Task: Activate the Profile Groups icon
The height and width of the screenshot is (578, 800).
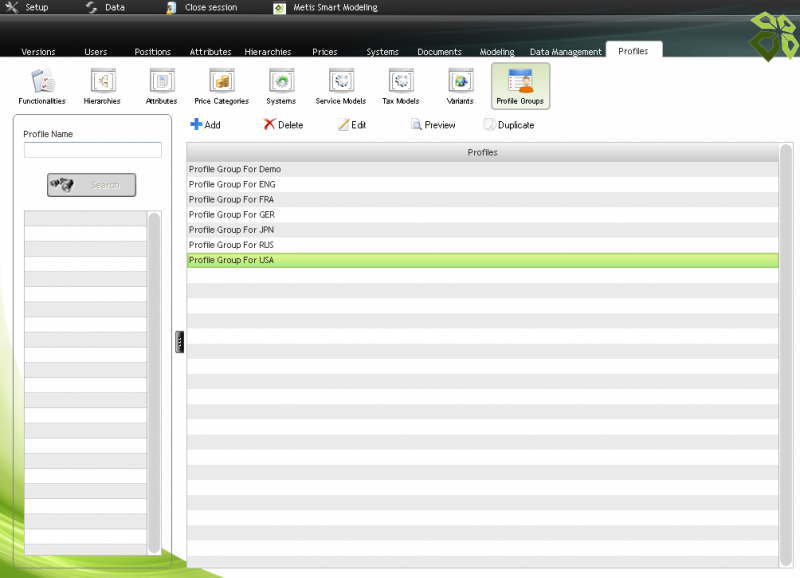Action: point(520,85)
